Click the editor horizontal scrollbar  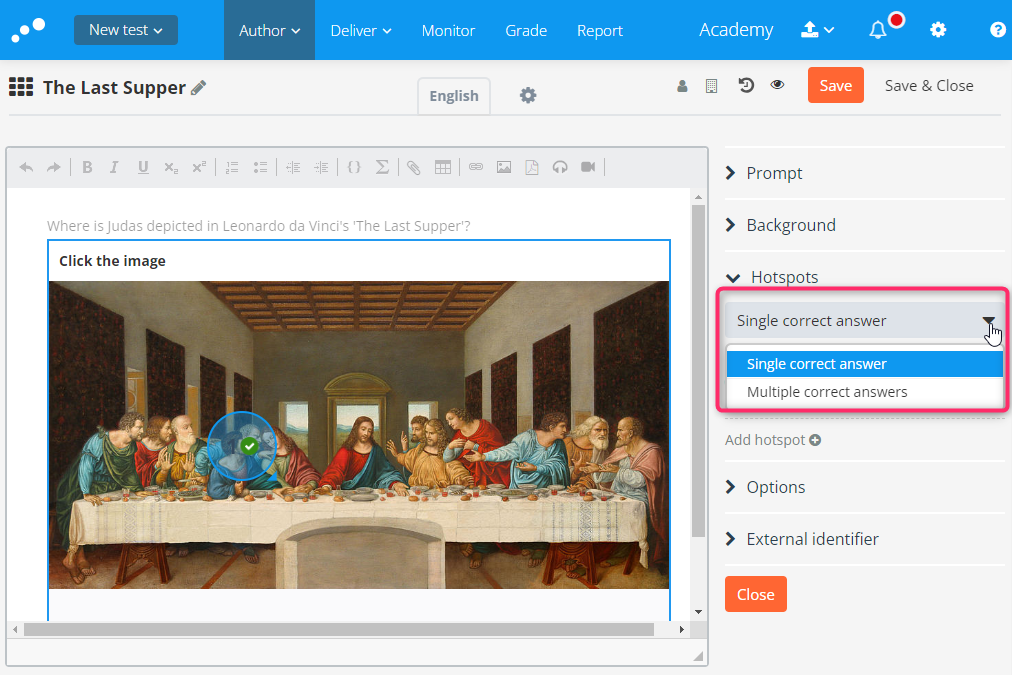[x=339, y=629]
